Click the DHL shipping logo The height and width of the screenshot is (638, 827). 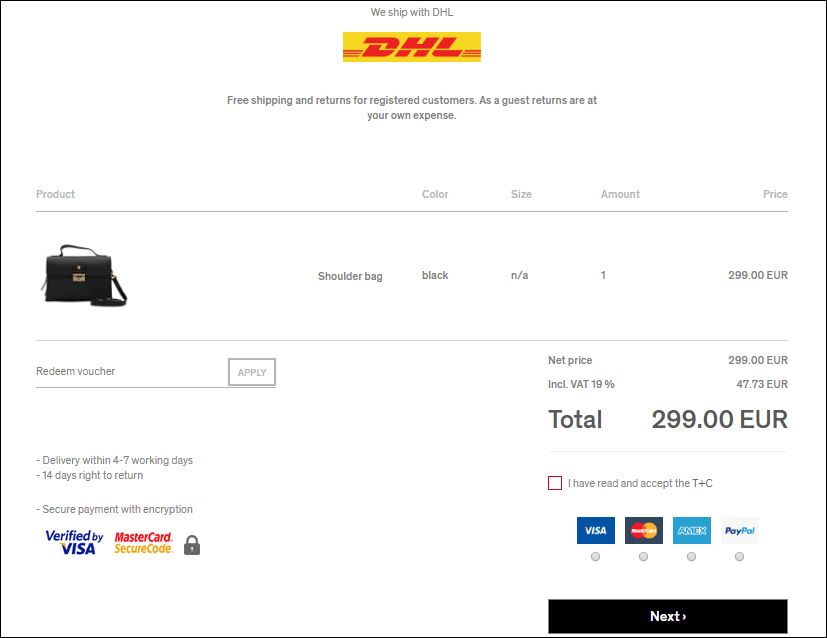click(x=411, y=47)
